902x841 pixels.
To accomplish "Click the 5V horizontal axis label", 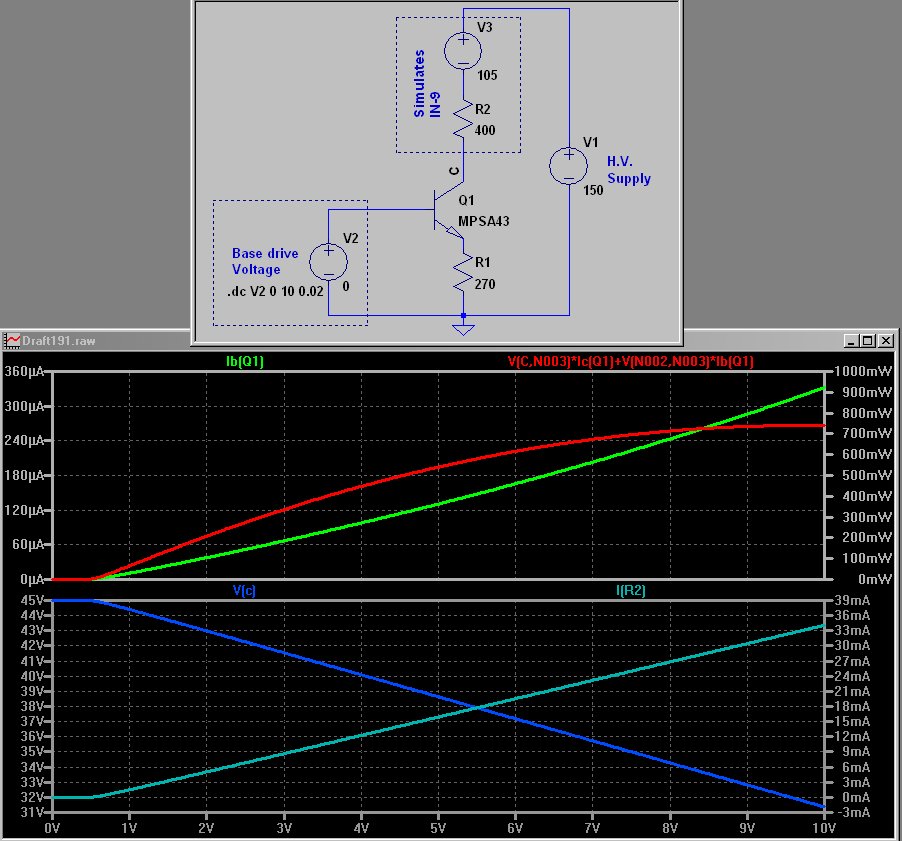I will (x=438, y=828).
